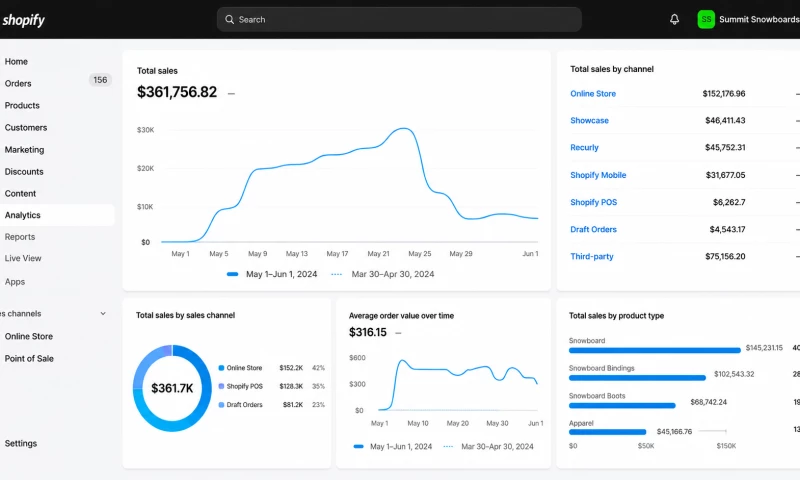Open Reports under Analytics
This screenshot has width=800, height=480.
(20, 237)
